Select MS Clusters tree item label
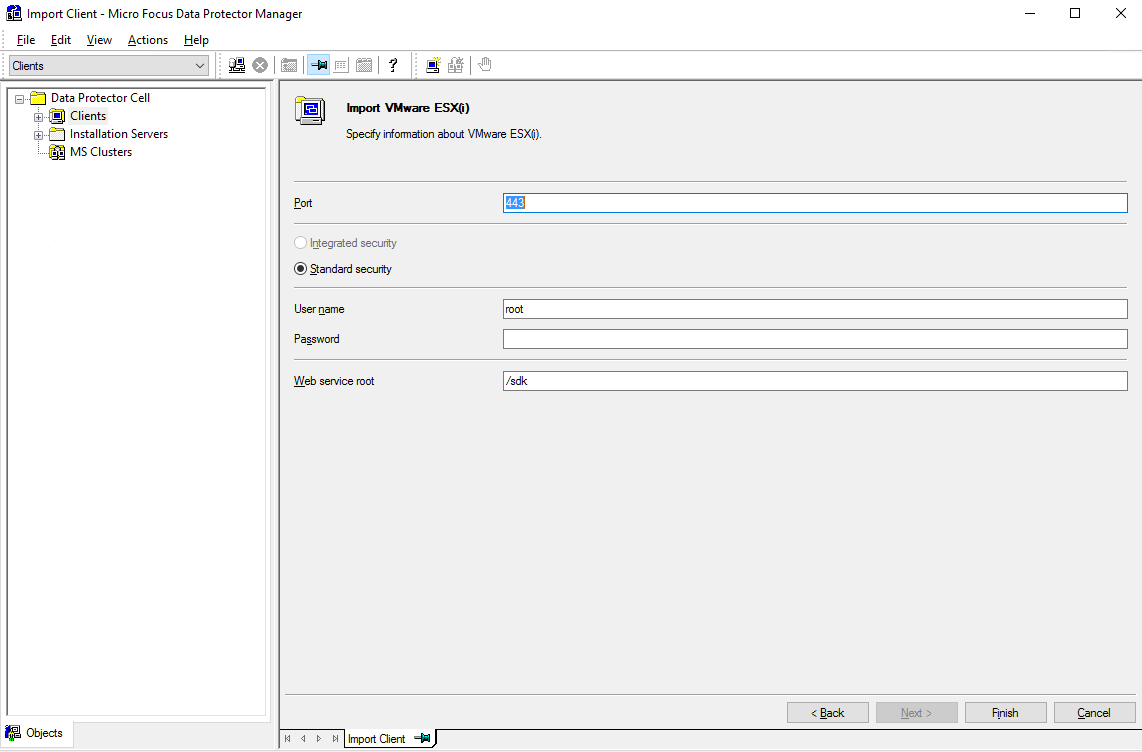 [101, 152]
